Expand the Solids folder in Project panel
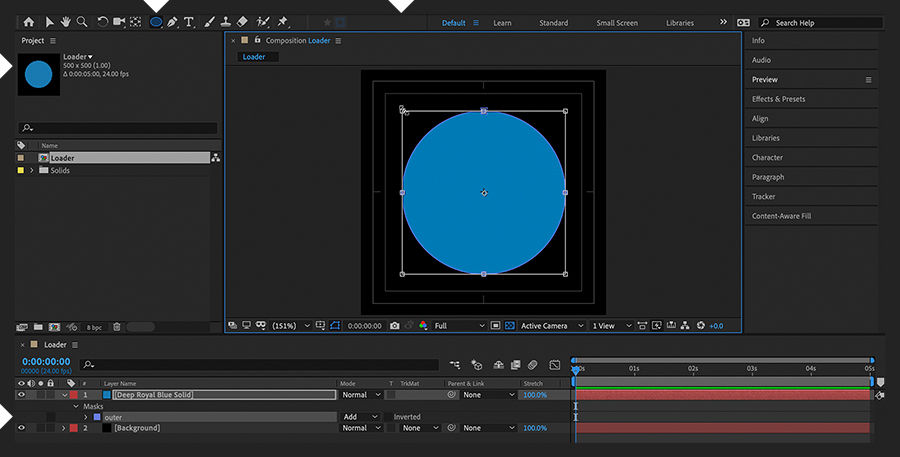This screenshot has height=457, width=900. click(31, 171)
